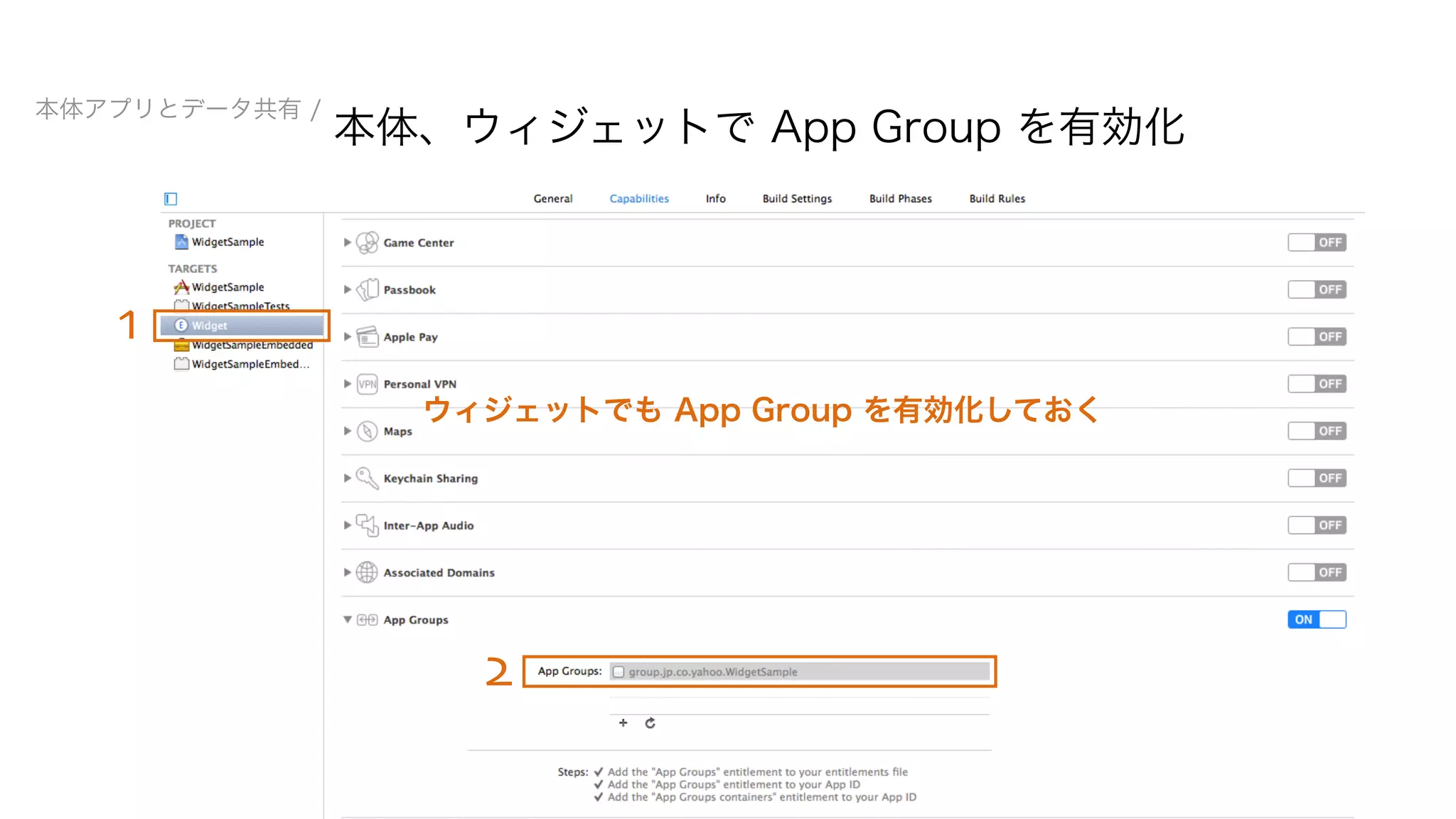Viewport: 1456px width, 819px height.
Task: Turn on Apple Pay switch
Action: [1317, 336]
